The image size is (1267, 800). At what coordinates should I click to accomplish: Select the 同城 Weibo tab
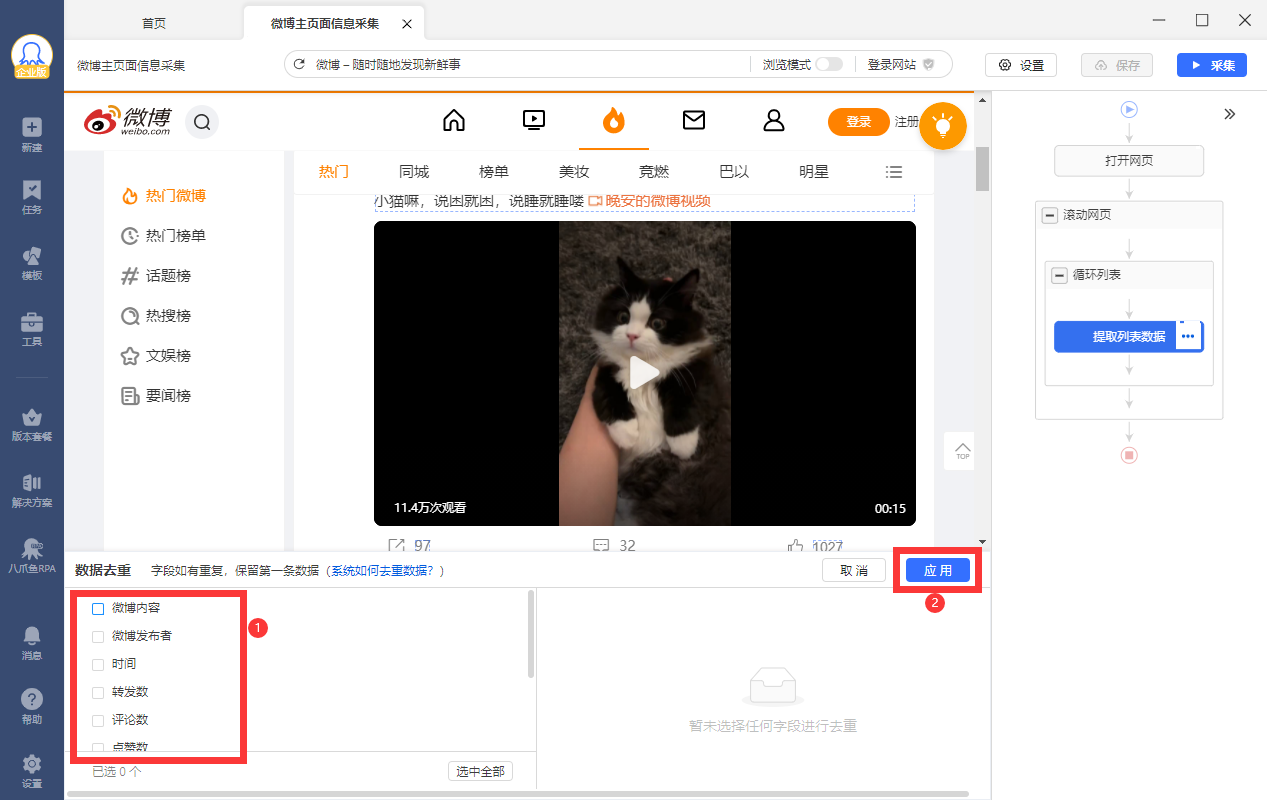414,172
